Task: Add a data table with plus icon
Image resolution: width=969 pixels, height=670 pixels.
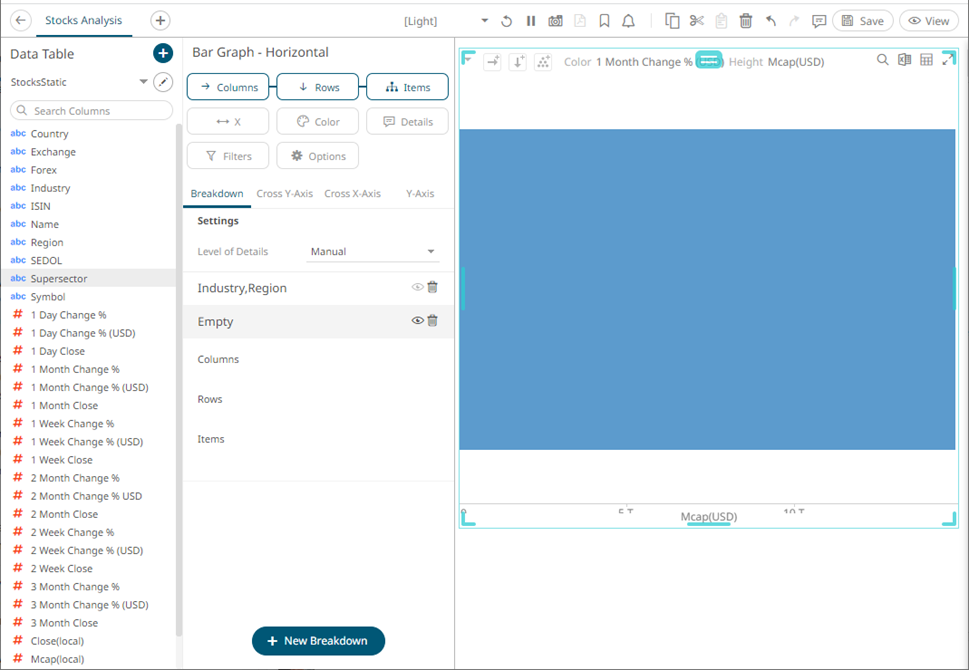Action: coord(163,54)
